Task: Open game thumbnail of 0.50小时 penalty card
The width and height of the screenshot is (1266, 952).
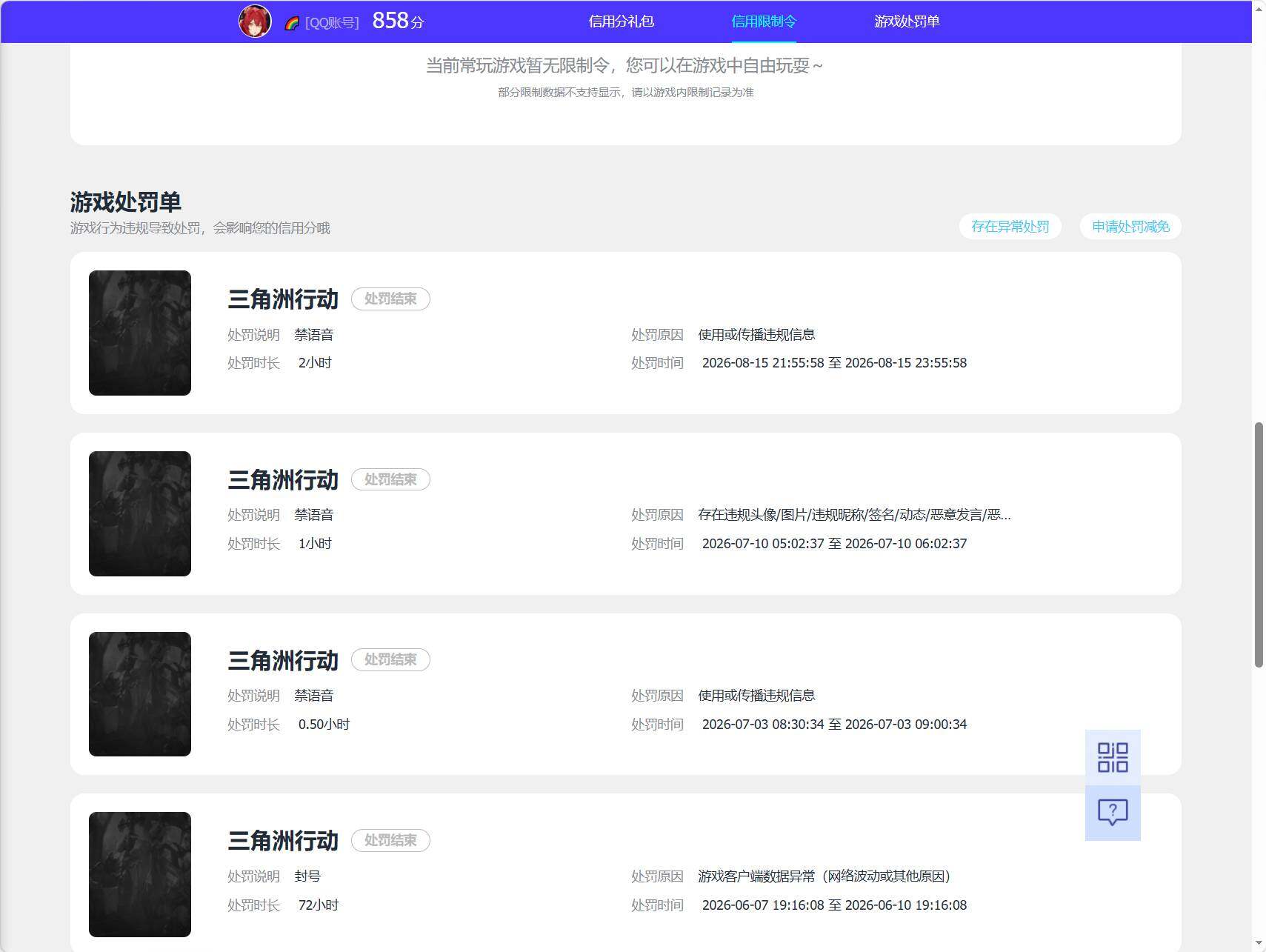Action: tap(140, 694)
